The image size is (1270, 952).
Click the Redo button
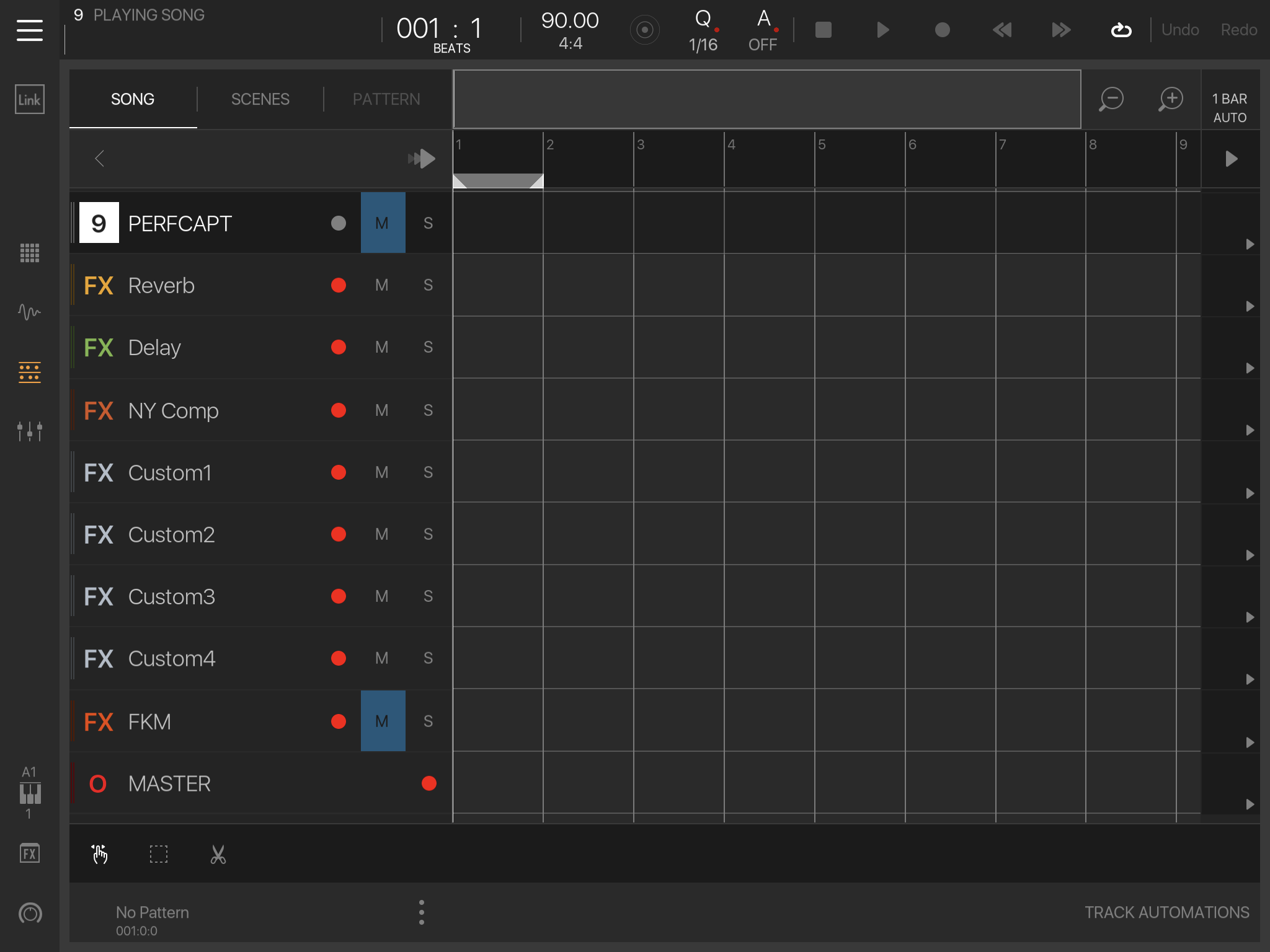[x=1239, y=30]
